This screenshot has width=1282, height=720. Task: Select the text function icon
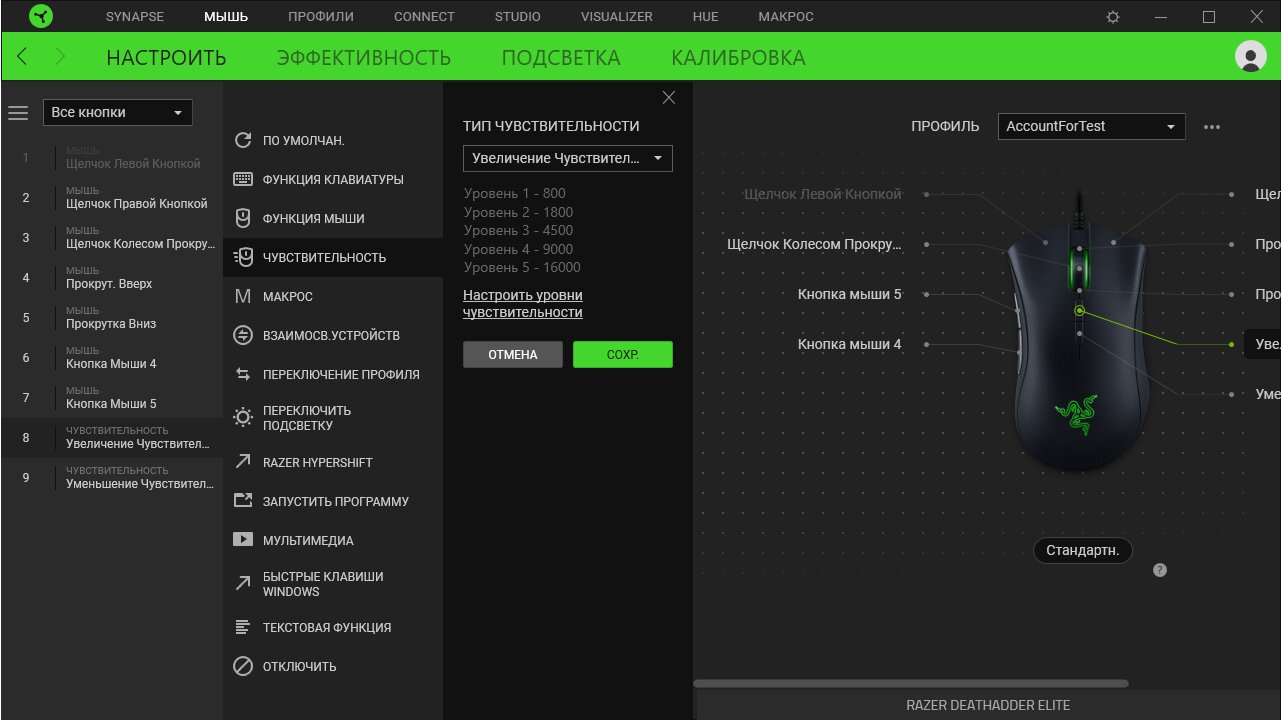243,628
